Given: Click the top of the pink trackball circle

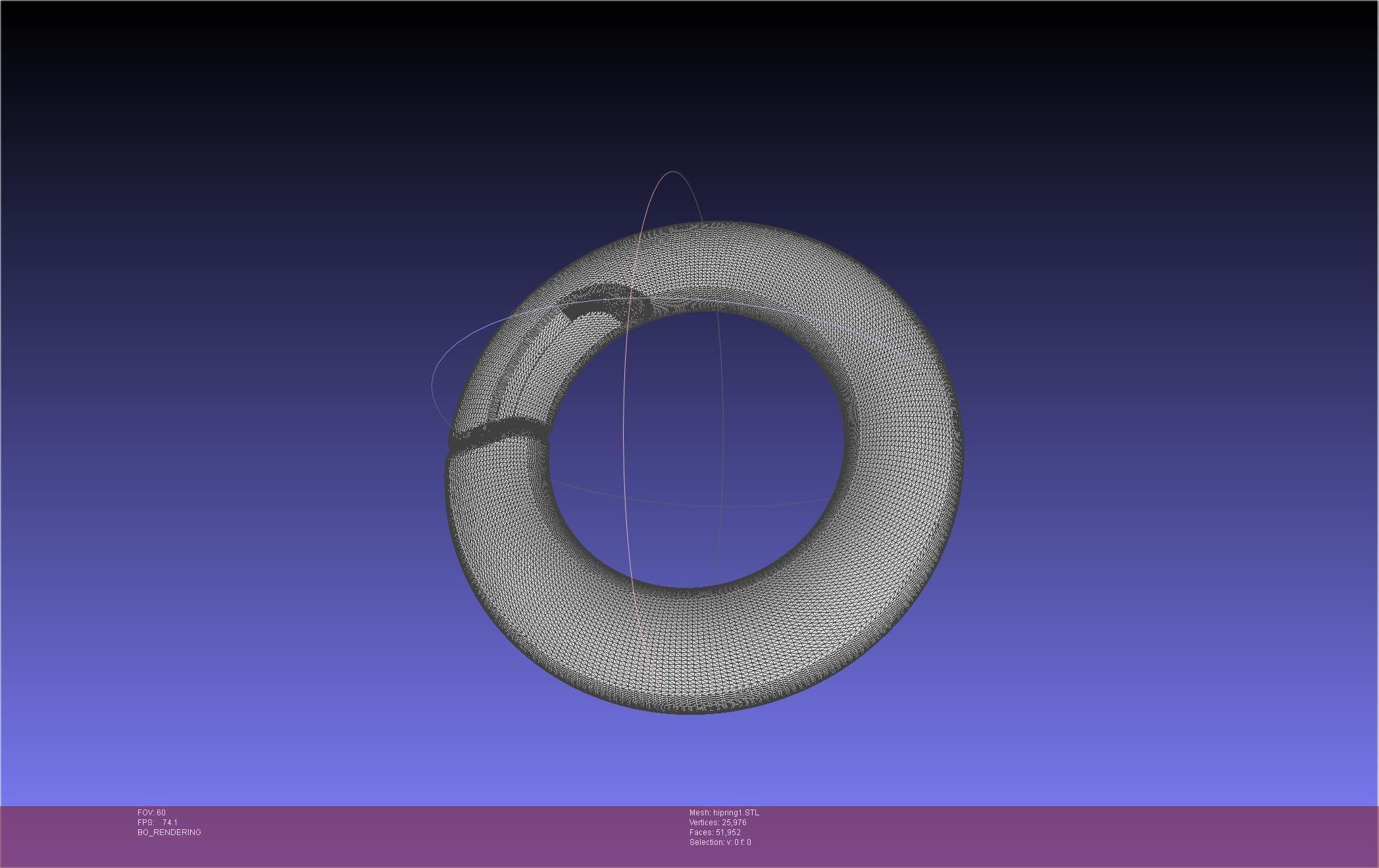Looking at the screenshot, I should pos(673,172).
